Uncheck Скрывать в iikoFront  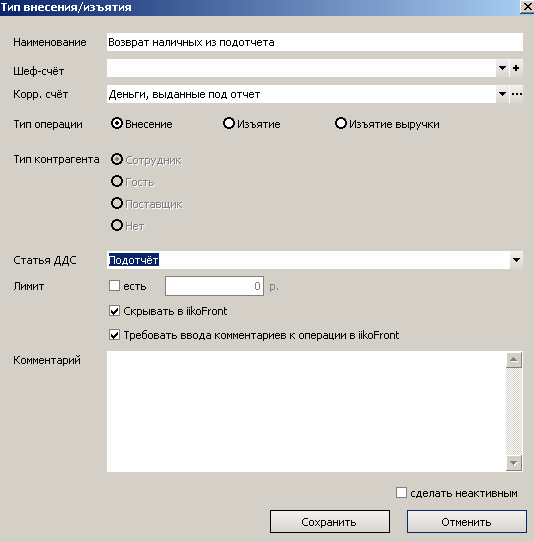(114, 311)
